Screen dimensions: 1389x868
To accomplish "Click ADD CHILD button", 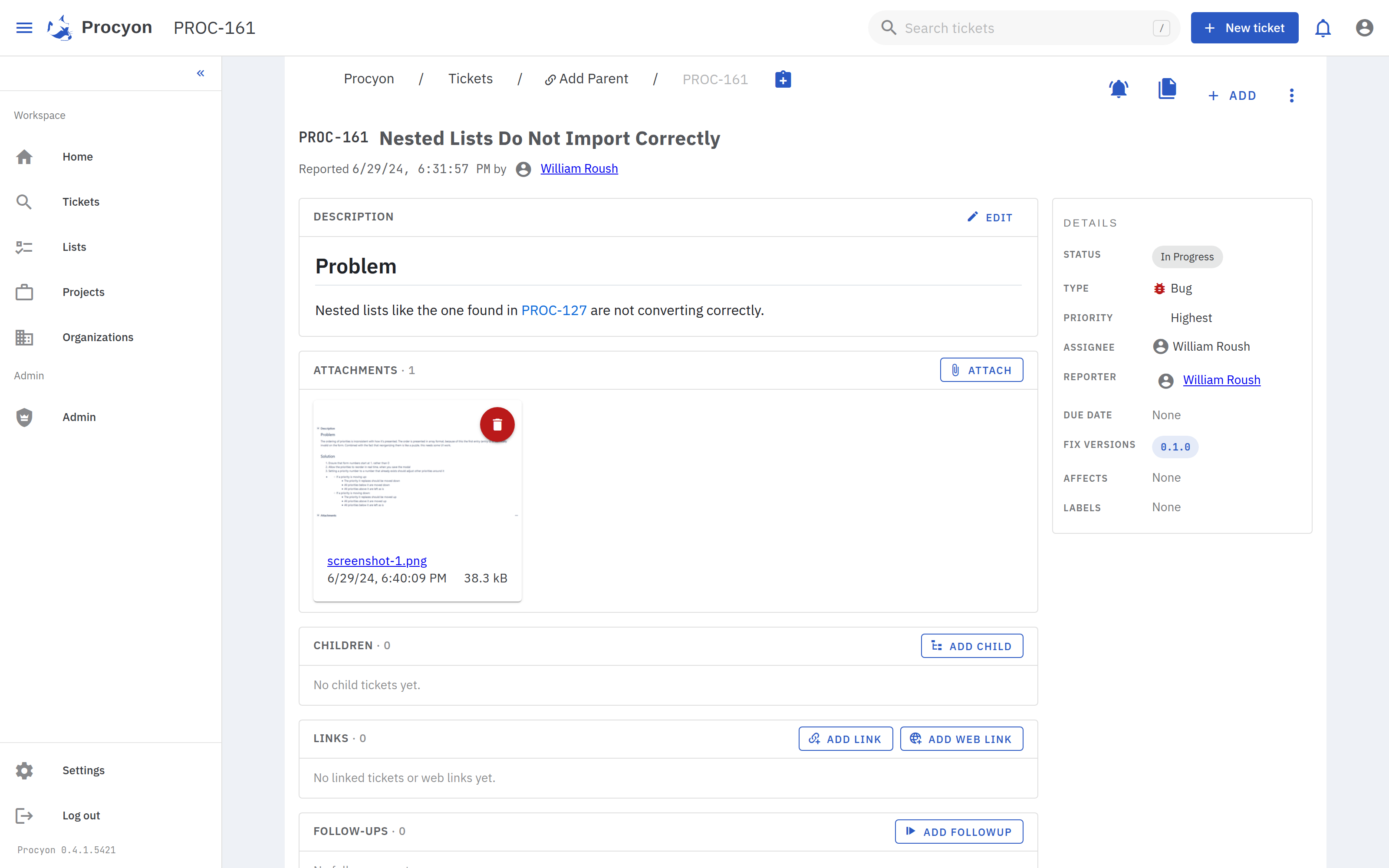I will click(972, 646).
